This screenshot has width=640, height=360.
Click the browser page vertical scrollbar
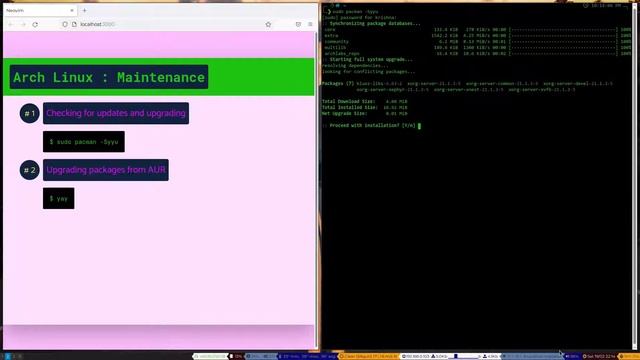[316, 190]
